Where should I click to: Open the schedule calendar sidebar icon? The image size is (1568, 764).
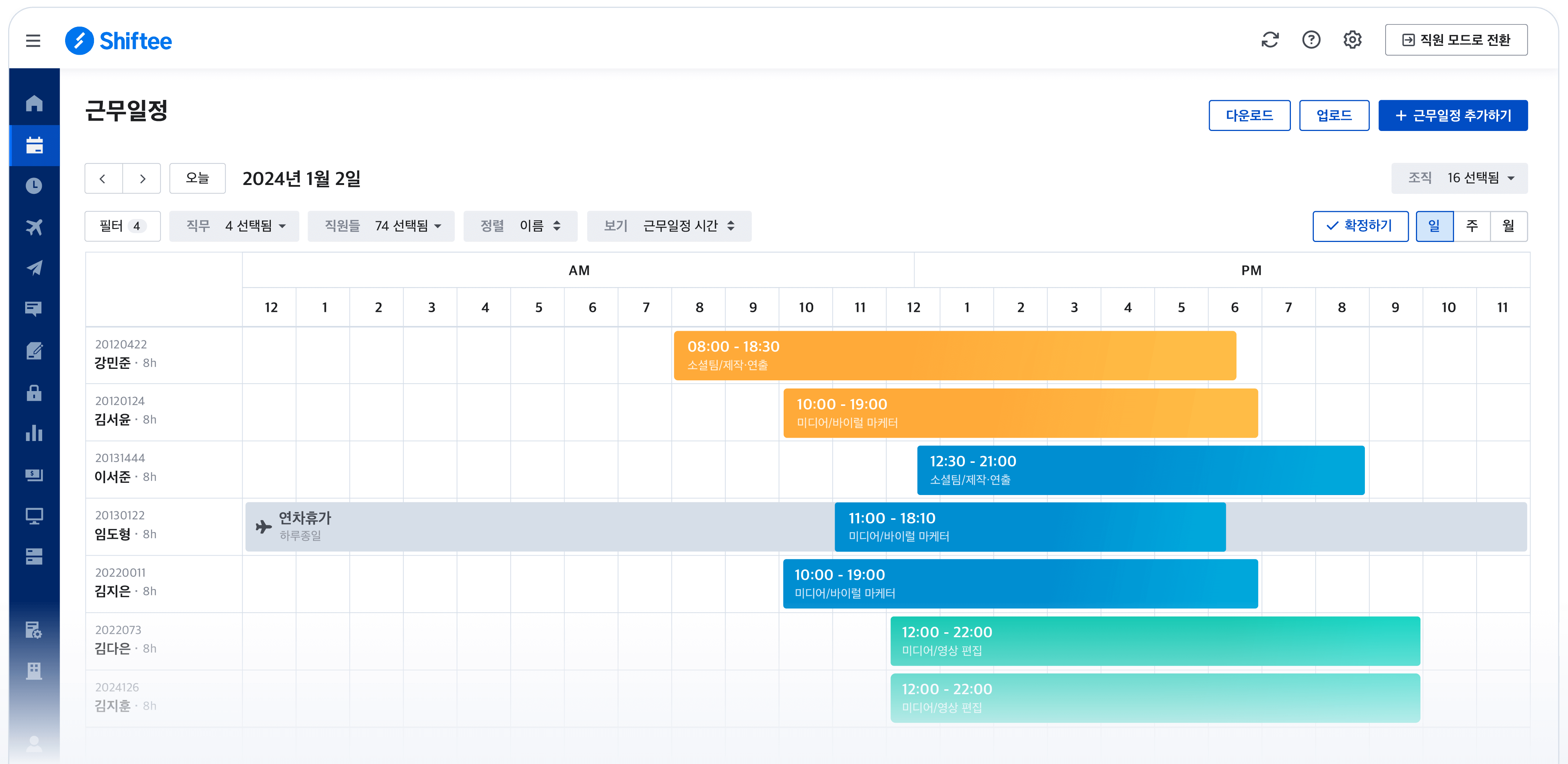(x=34, y=145)
